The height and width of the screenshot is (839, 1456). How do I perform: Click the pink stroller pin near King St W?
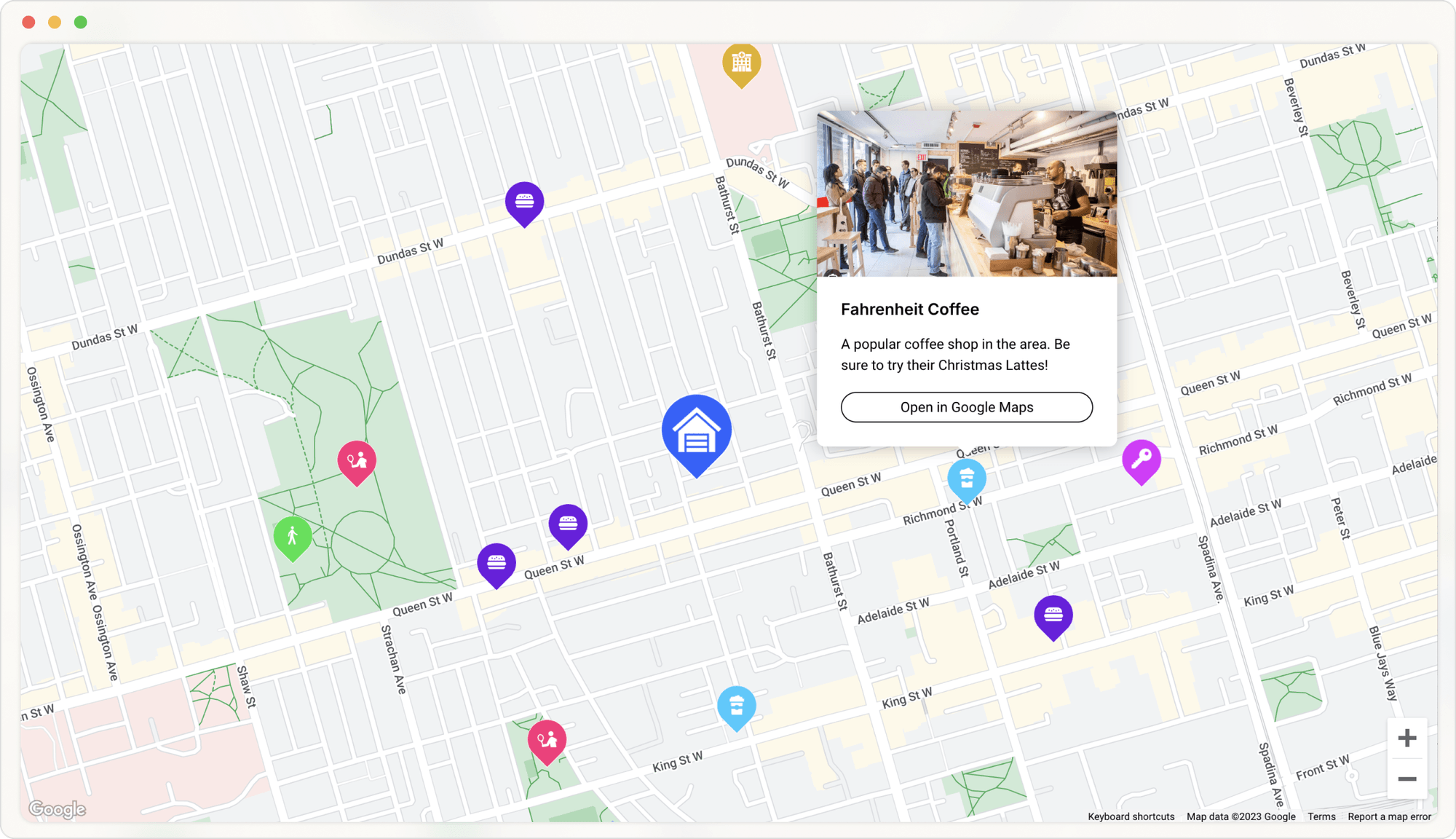pyautogui.click(x=546, y=739)
